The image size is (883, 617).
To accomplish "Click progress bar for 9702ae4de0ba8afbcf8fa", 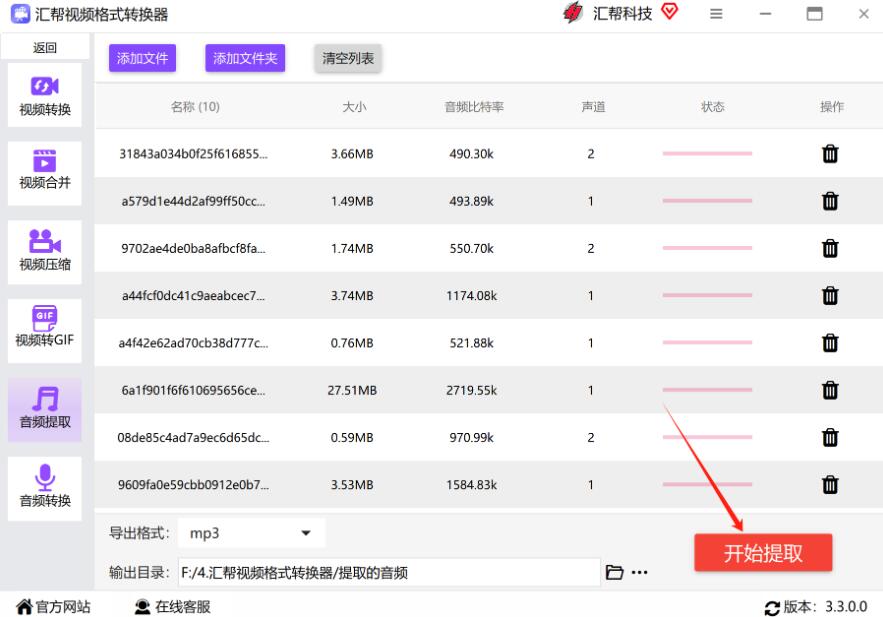I will (x=707, y=248).
